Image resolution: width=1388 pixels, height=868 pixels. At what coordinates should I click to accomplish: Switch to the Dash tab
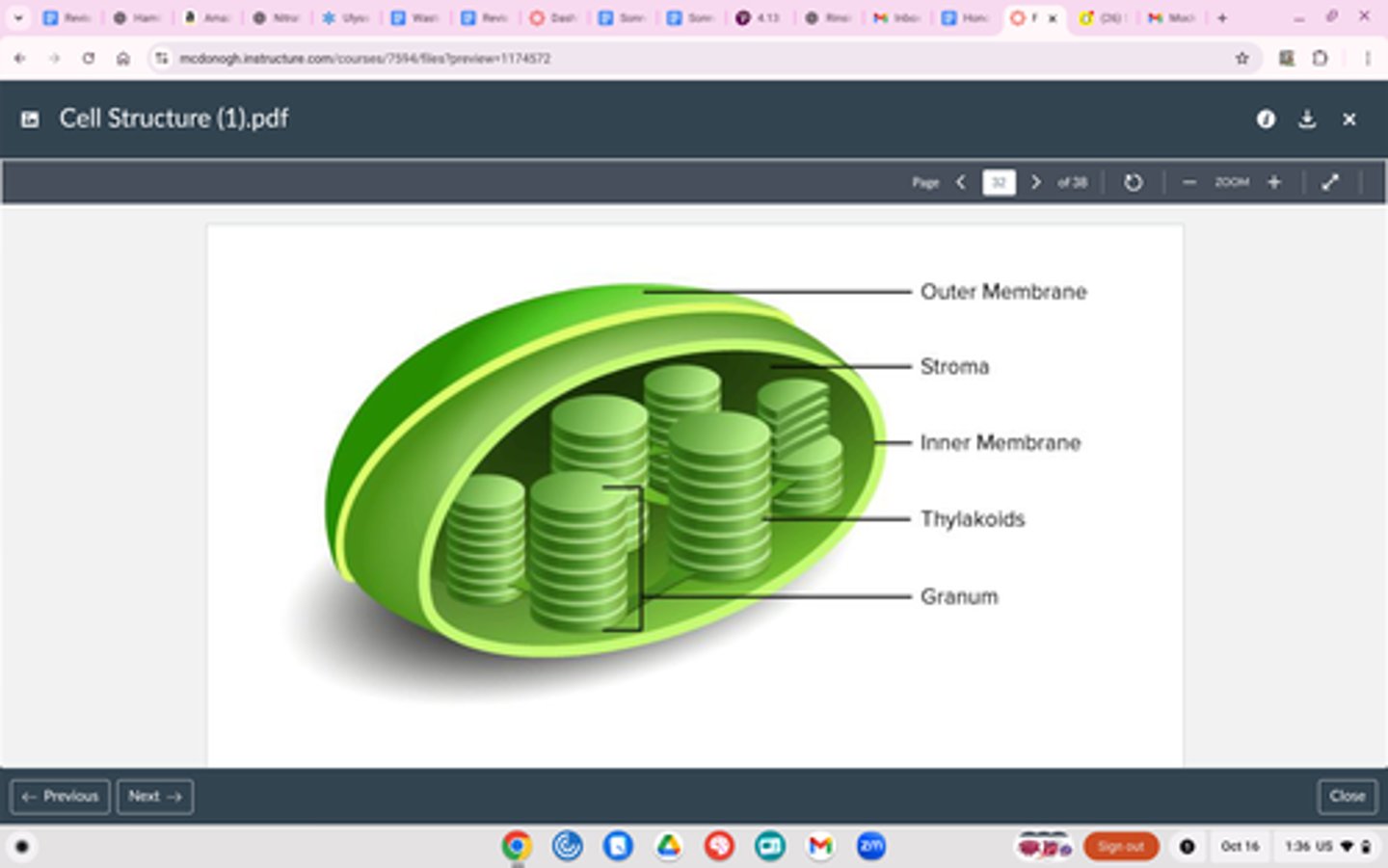click(x=552, y=17)
